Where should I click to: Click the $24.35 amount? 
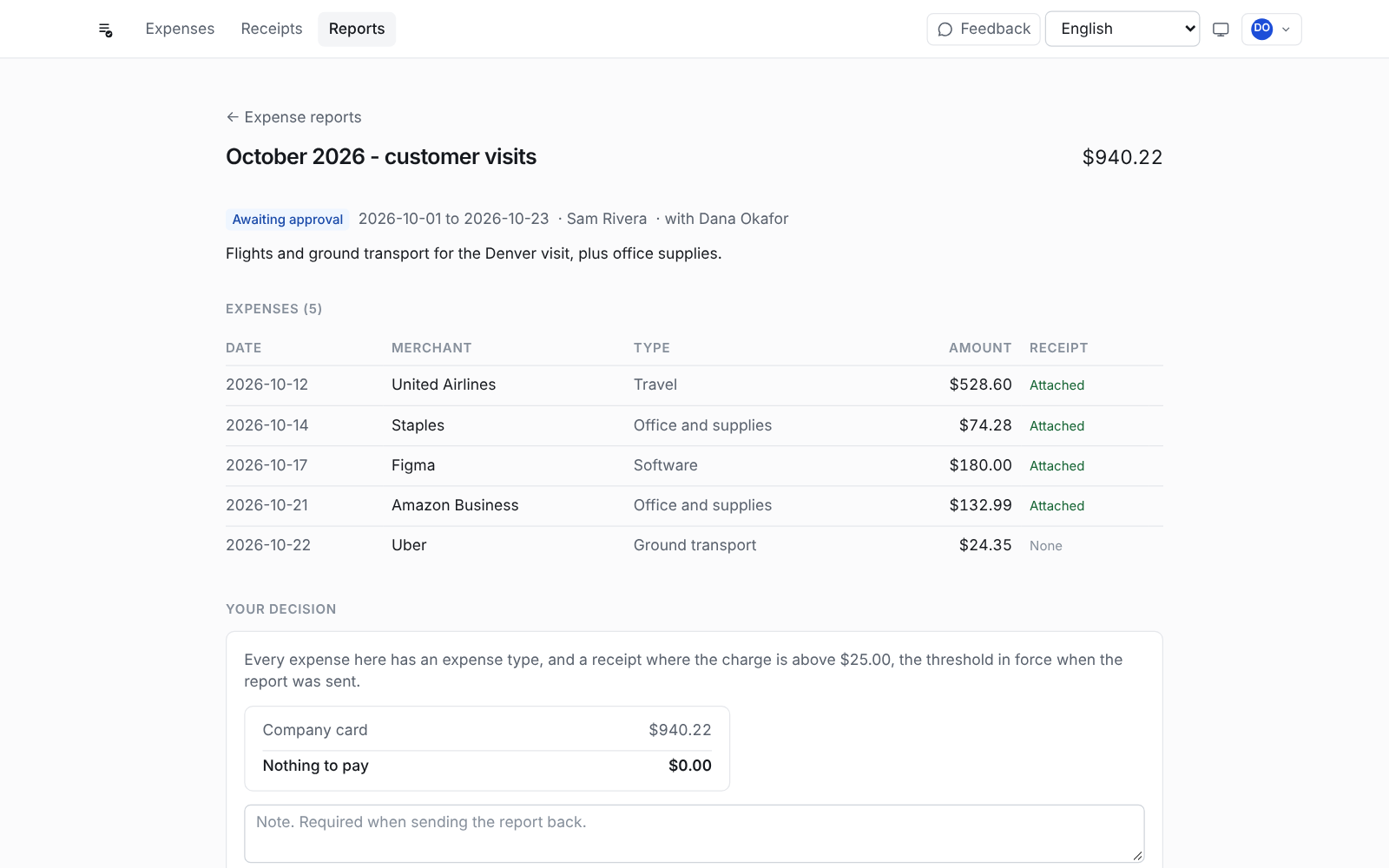(x=985, y=545)
